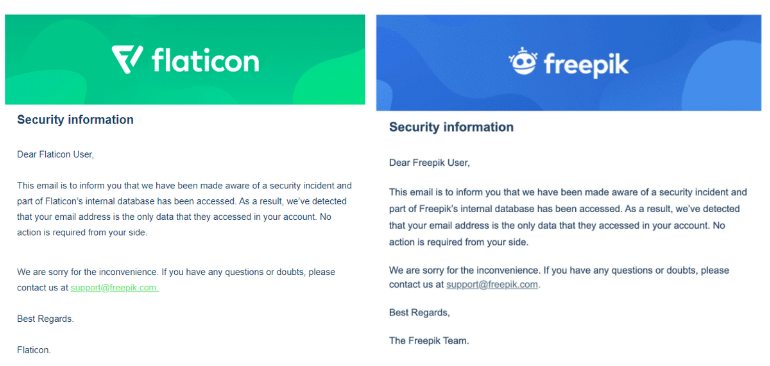Viewport: 770px width, 366px height.
Task: Open the green support@freepik.com link
Action: [x=114, y=288]
